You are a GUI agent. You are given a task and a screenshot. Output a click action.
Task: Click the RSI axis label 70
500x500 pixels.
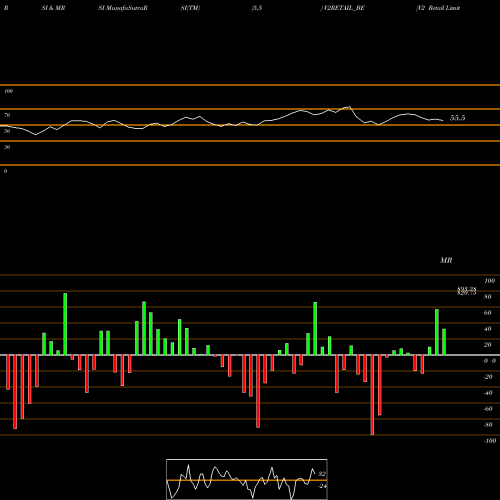[7, 115]
